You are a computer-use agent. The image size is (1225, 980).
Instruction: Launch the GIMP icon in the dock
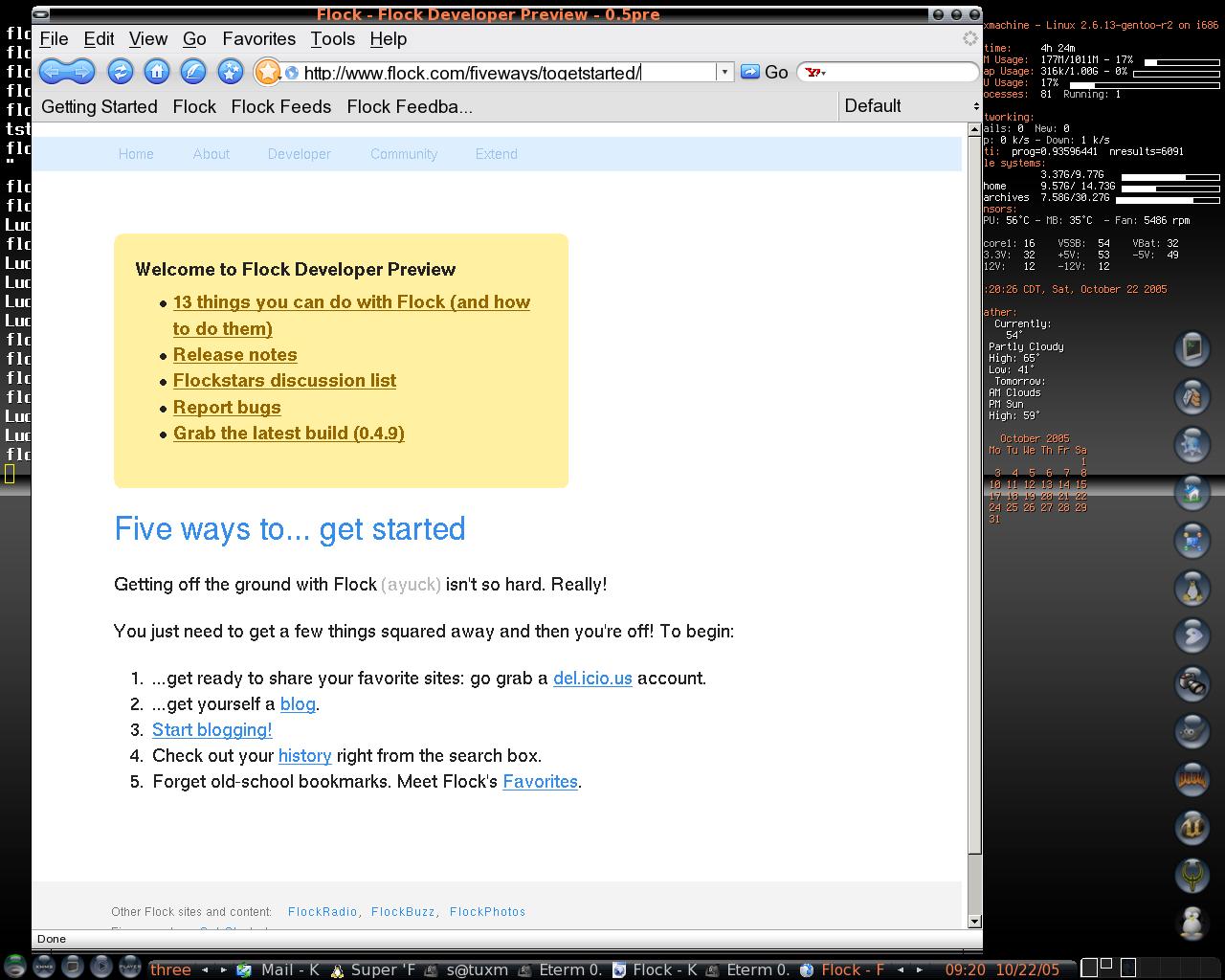tap(1192, 731)
